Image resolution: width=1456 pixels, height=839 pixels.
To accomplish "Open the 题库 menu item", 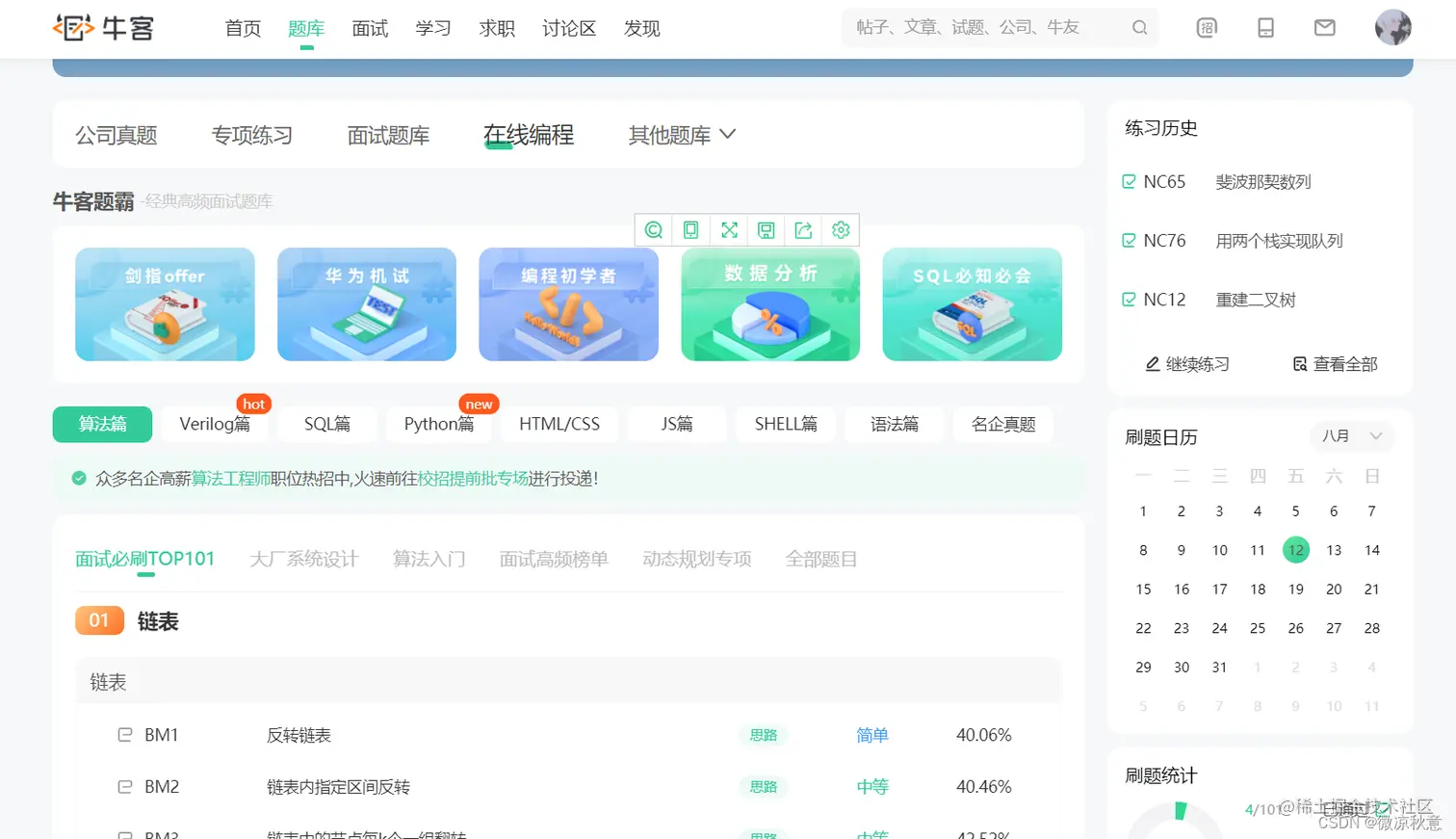I will tap(306, 28).
